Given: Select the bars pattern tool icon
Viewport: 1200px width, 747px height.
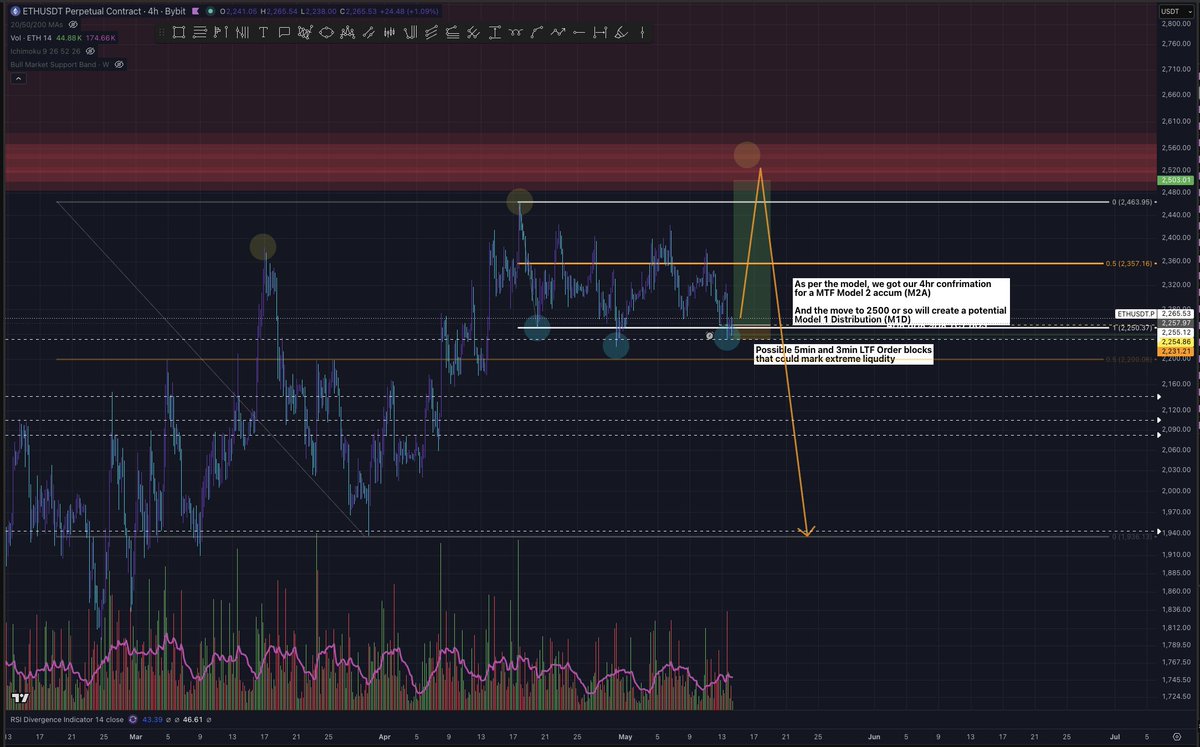Looking at the screenshot, I should pos(389,32).
